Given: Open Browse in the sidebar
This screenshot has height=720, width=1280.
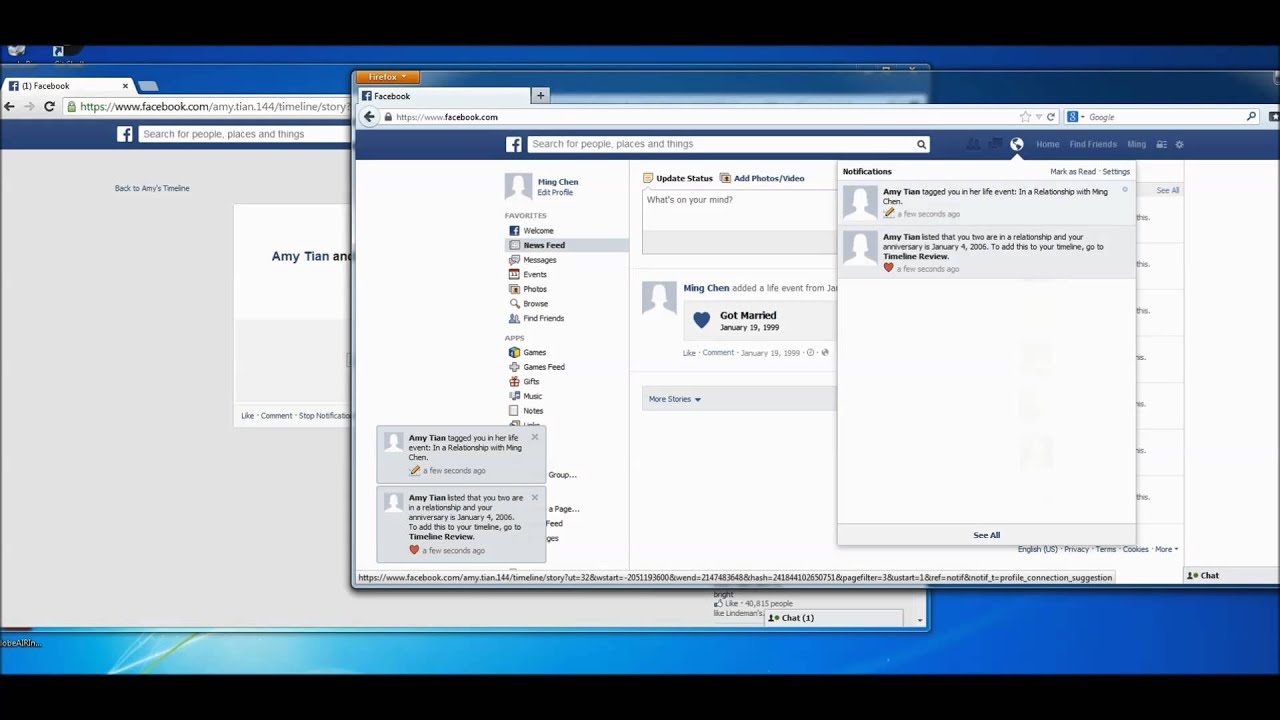Looking at the screenshot, I should click(536, 303).
